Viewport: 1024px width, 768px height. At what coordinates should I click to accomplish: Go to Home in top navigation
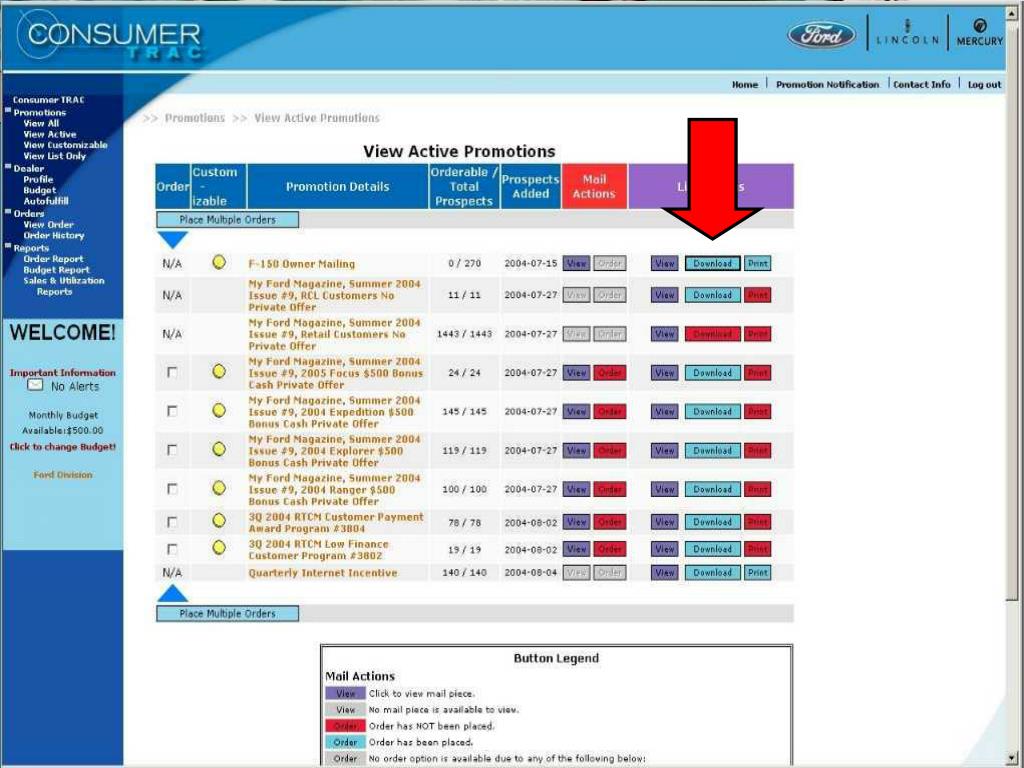point(745,85)
